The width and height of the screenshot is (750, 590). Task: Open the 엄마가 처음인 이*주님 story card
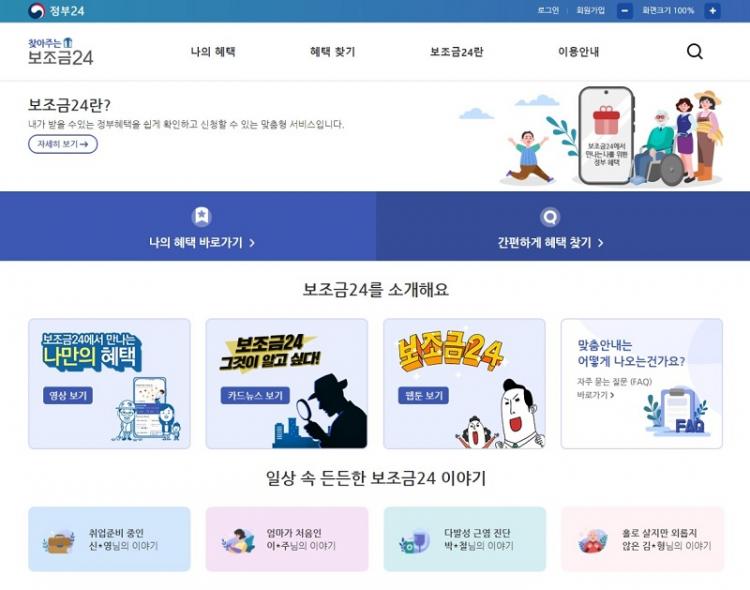click(x=287, y=539)
